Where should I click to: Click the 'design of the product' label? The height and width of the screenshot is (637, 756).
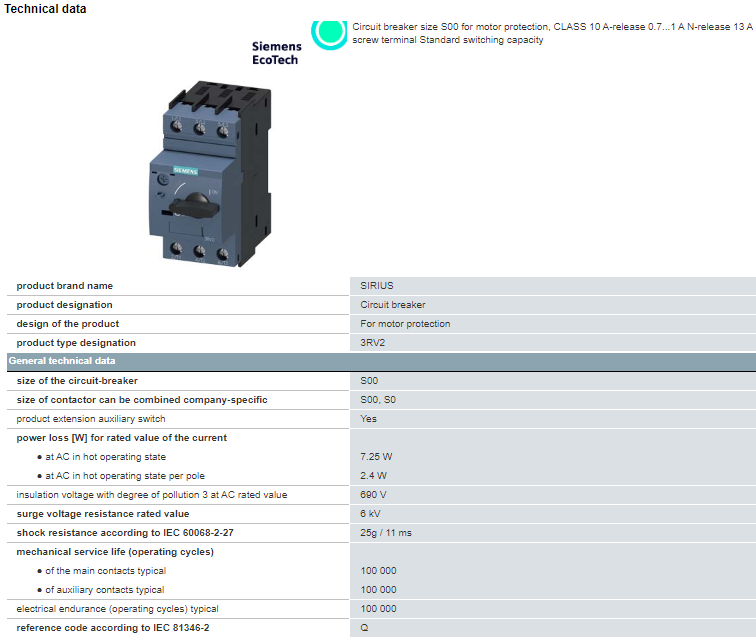pos(68,324)
